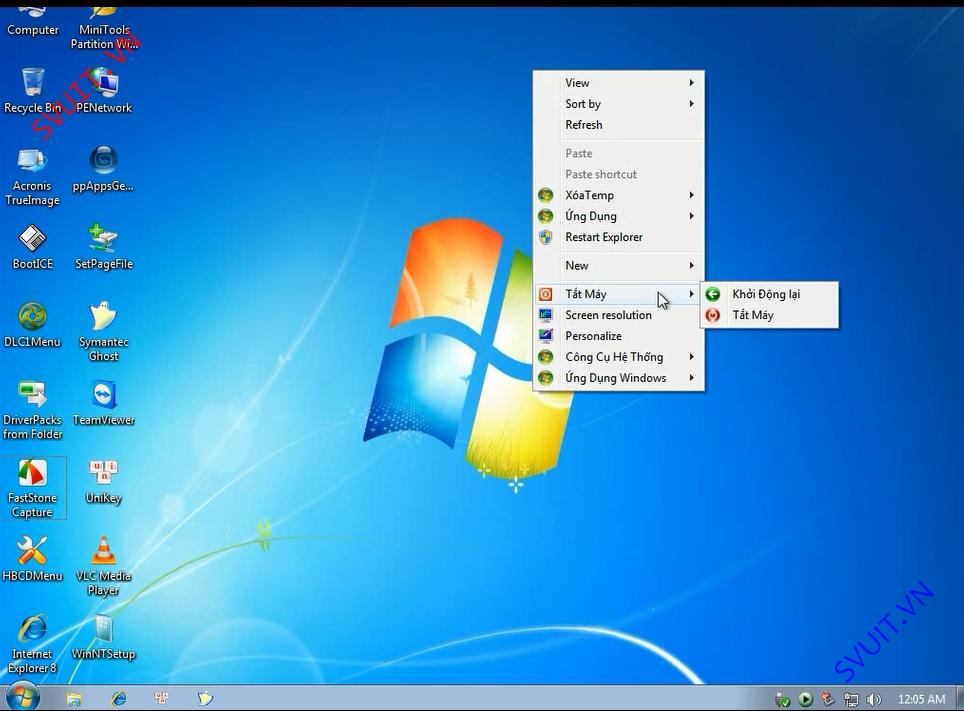
Task: Select the TeamViewer desktop icon
Action: point(103,403)
